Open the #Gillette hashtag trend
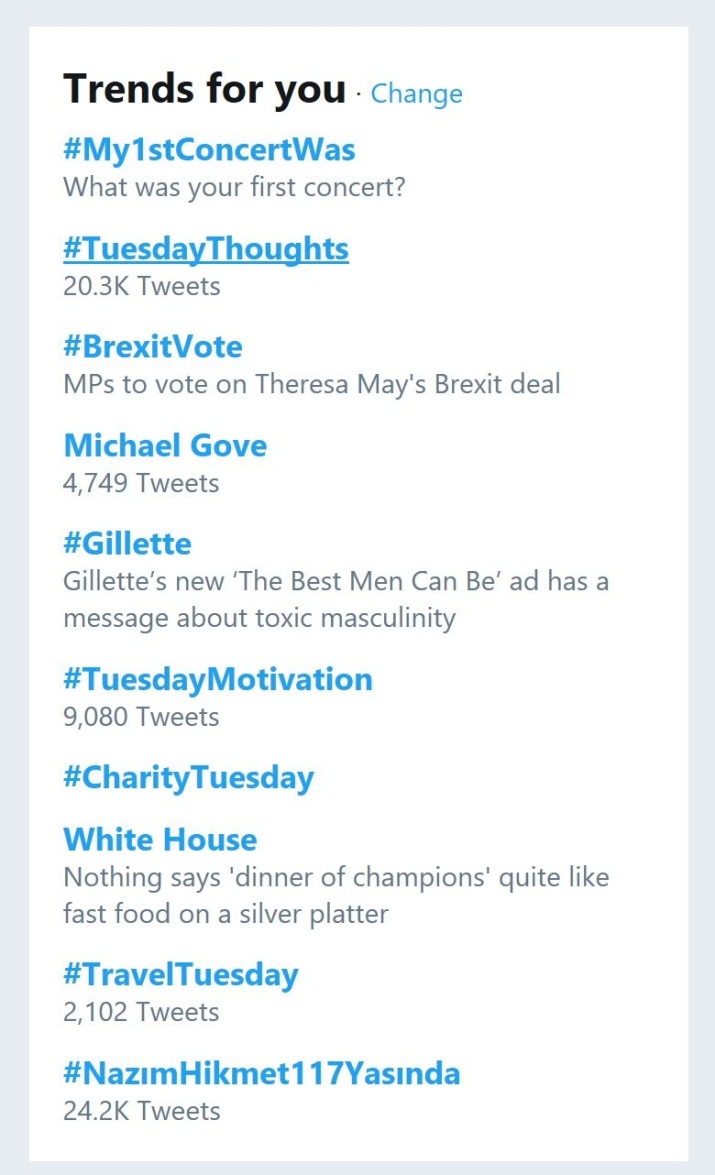This screenshot has width=715, height=1175. coord(127,544)
